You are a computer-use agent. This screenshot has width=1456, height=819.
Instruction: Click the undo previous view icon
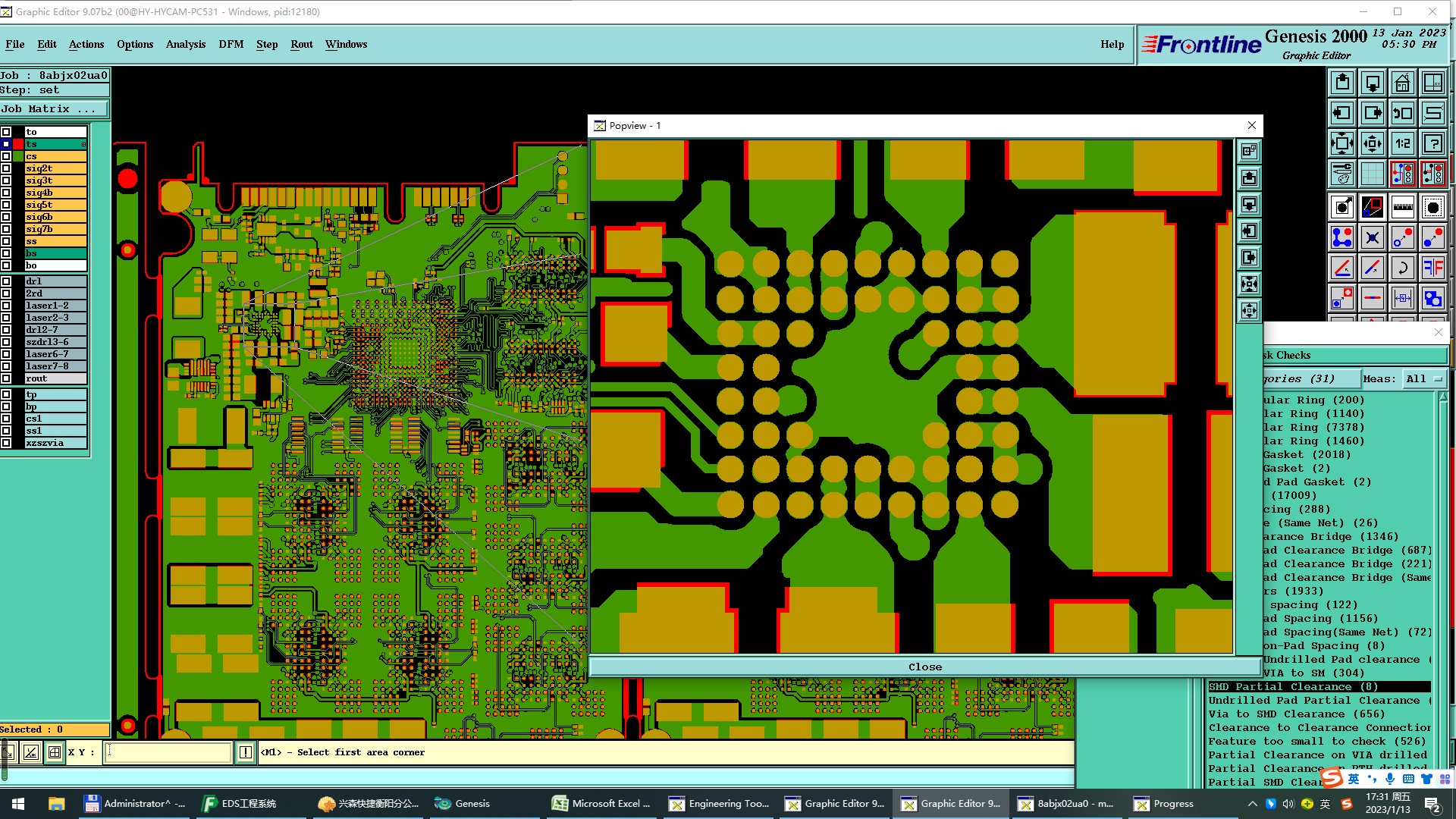tap(1402, 113)
